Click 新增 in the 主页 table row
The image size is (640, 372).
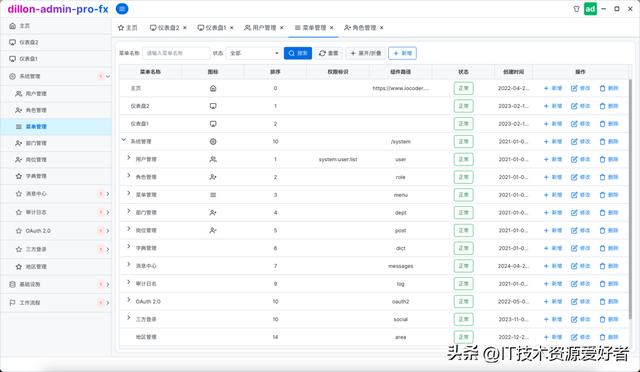pos(553,88)
